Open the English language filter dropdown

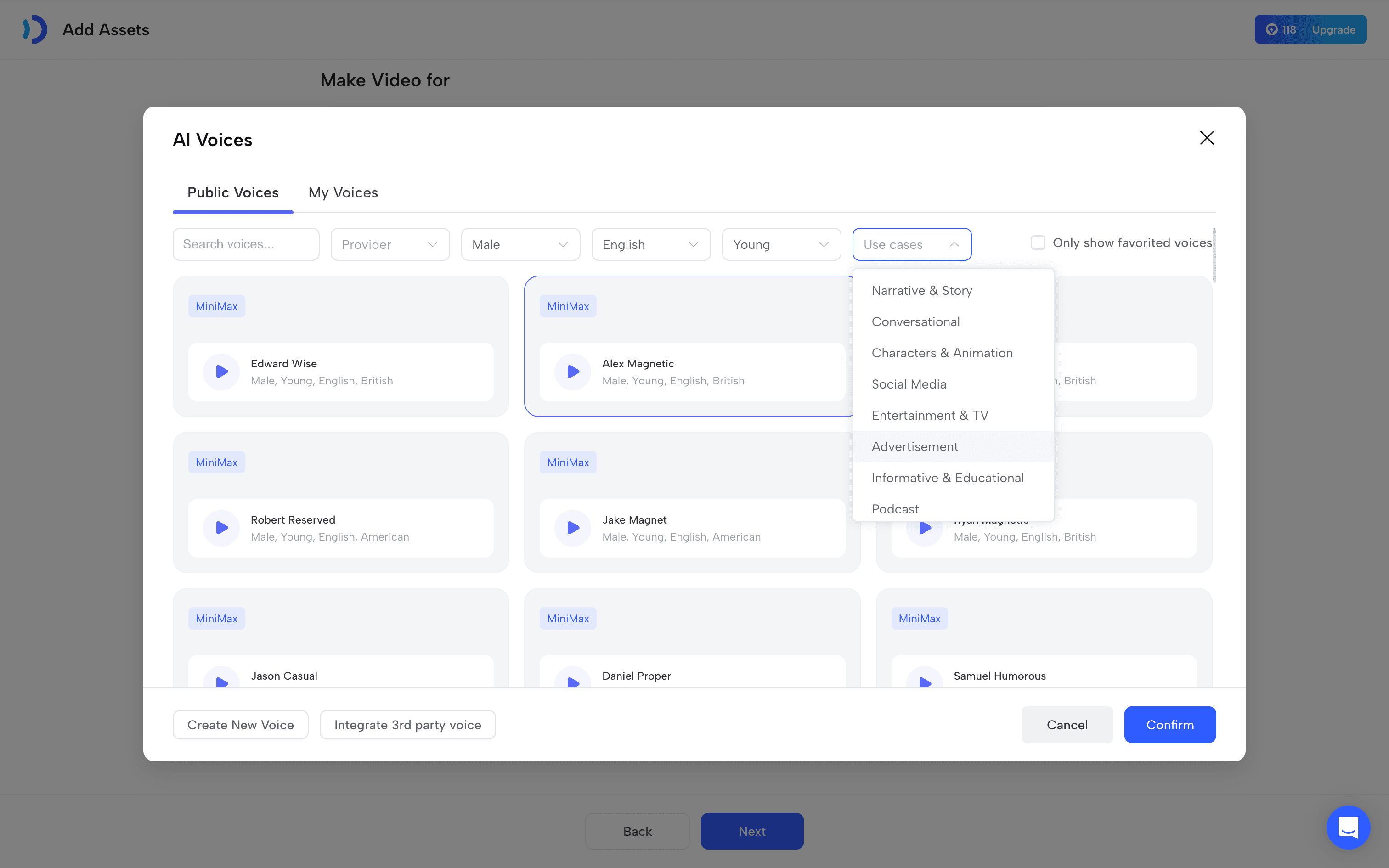tap(651, 244)
